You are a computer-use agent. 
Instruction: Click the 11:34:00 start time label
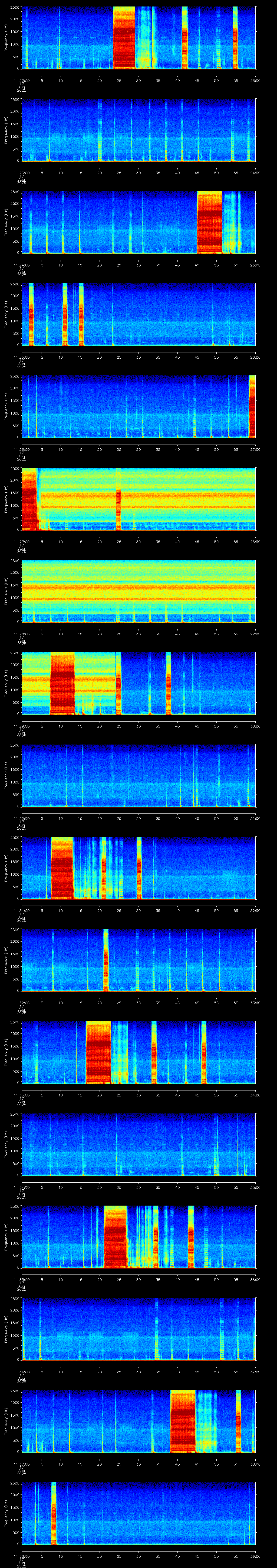(21, 1187)
